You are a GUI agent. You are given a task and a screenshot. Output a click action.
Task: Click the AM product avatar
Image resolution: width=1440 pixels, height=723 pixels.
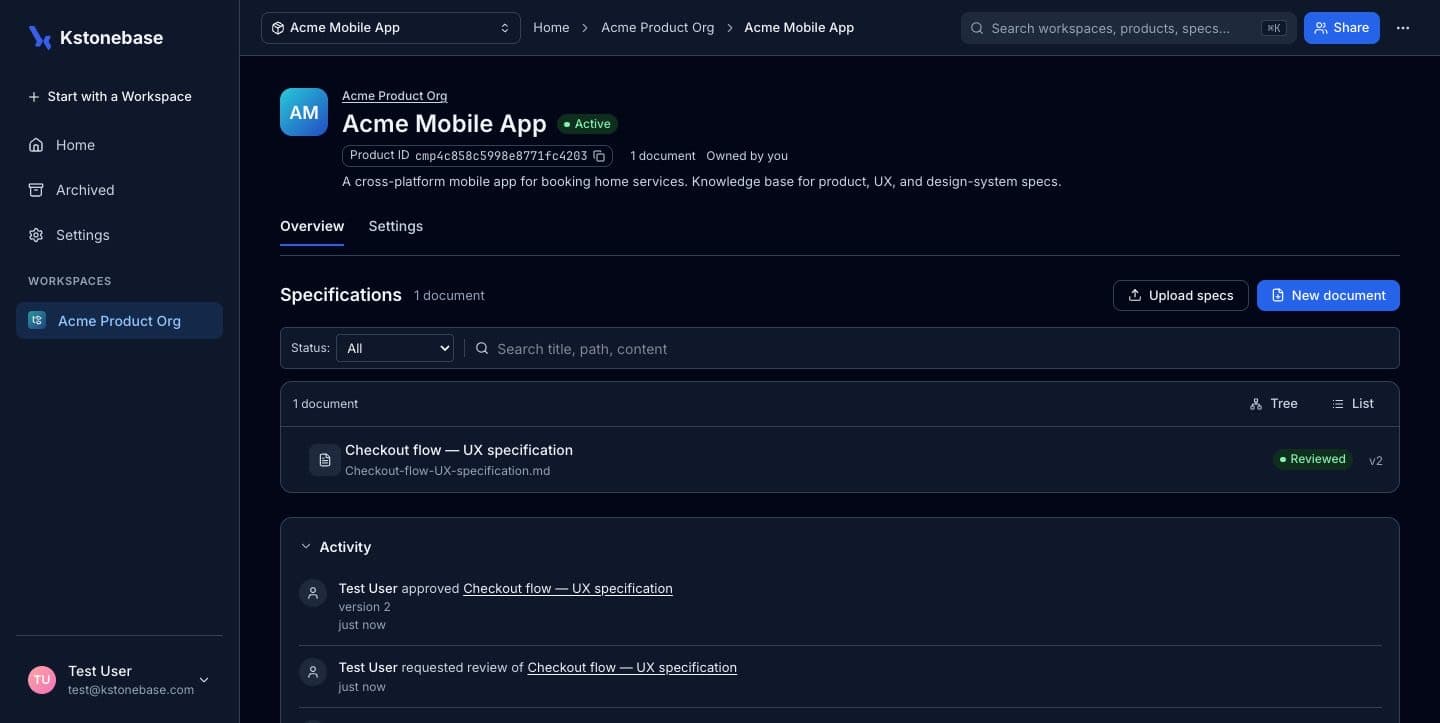pyautogui.click(x=304, y=112)
